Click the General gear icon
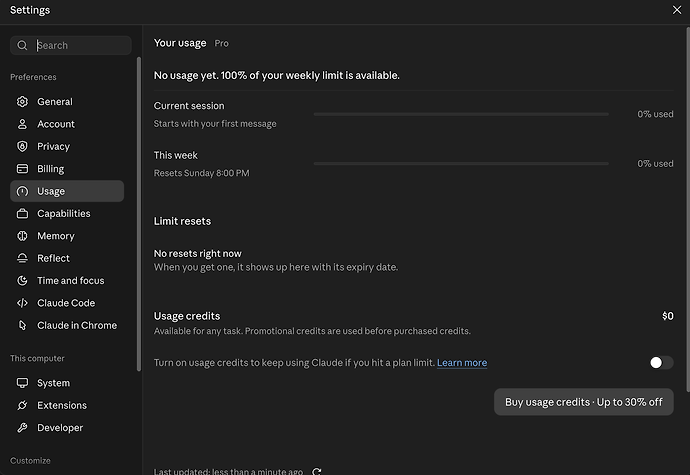 point(22,102)
